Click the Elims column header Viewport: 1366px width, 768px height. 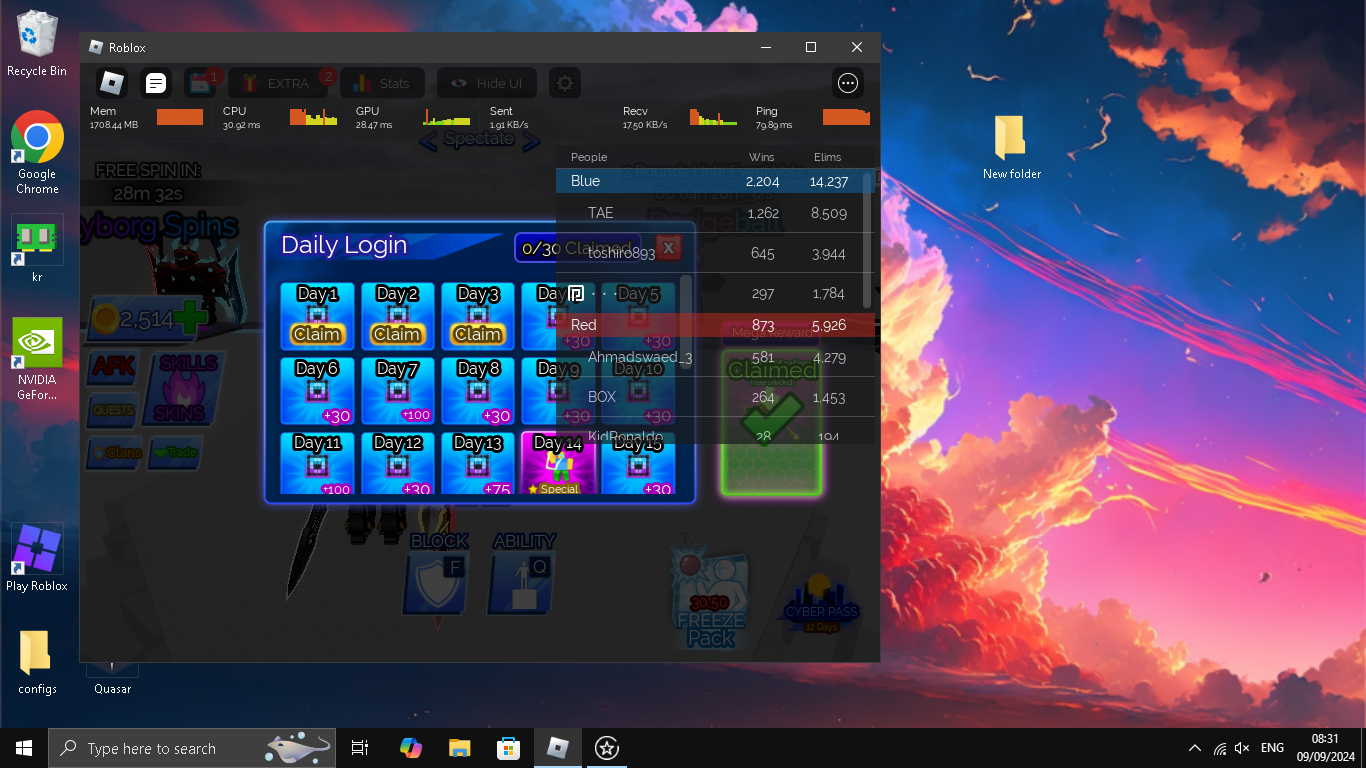coord(828,157)
